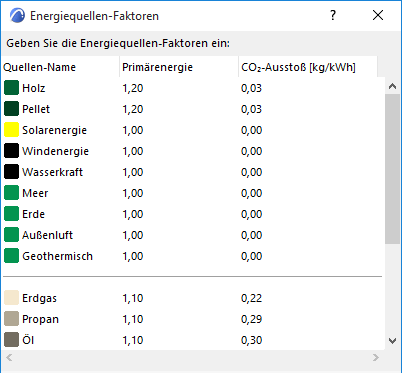Click the Erdgas color swatch
The width and height of the screenshot is (402, 373).
11,298
